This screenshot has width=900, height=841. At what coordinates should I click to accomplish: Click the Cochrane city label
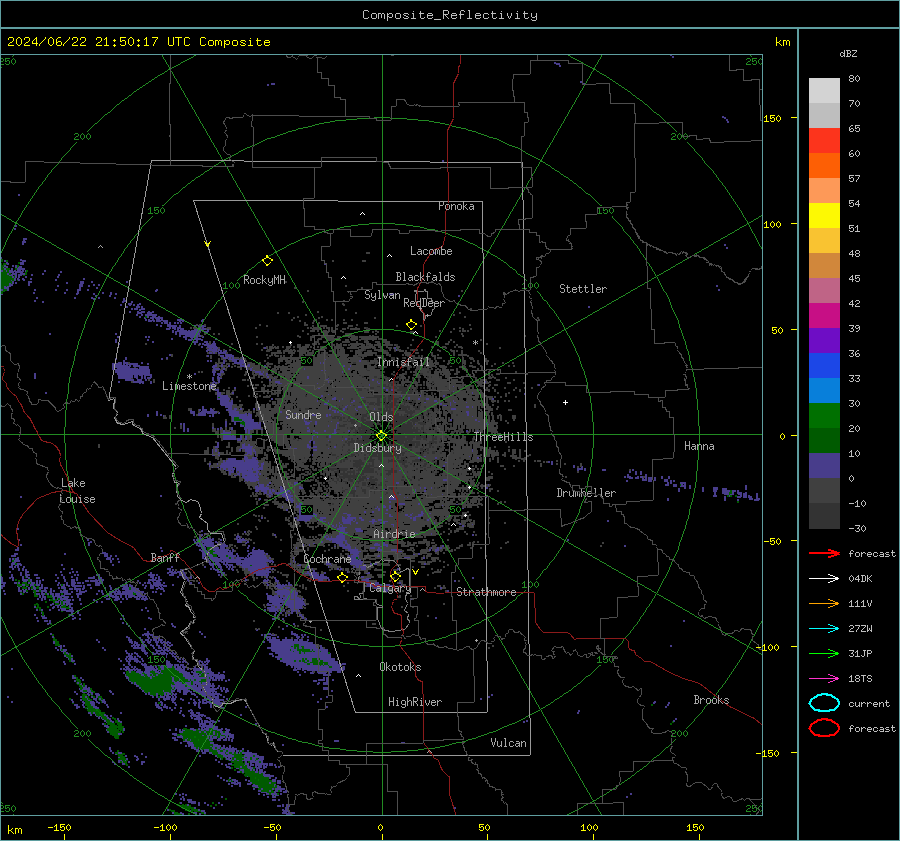[x=327, y=559]
